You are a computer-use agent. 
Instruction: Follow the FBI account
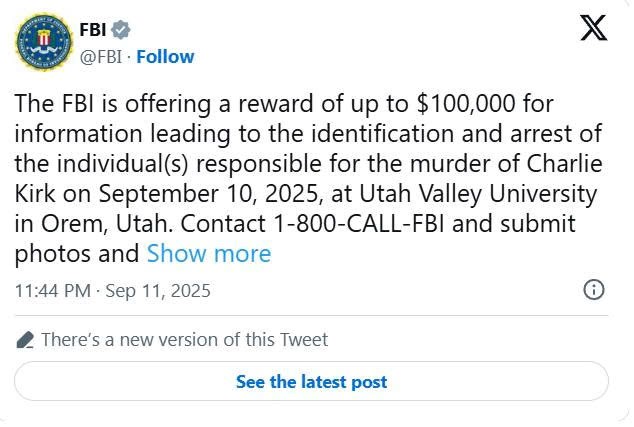pos(165,56)
